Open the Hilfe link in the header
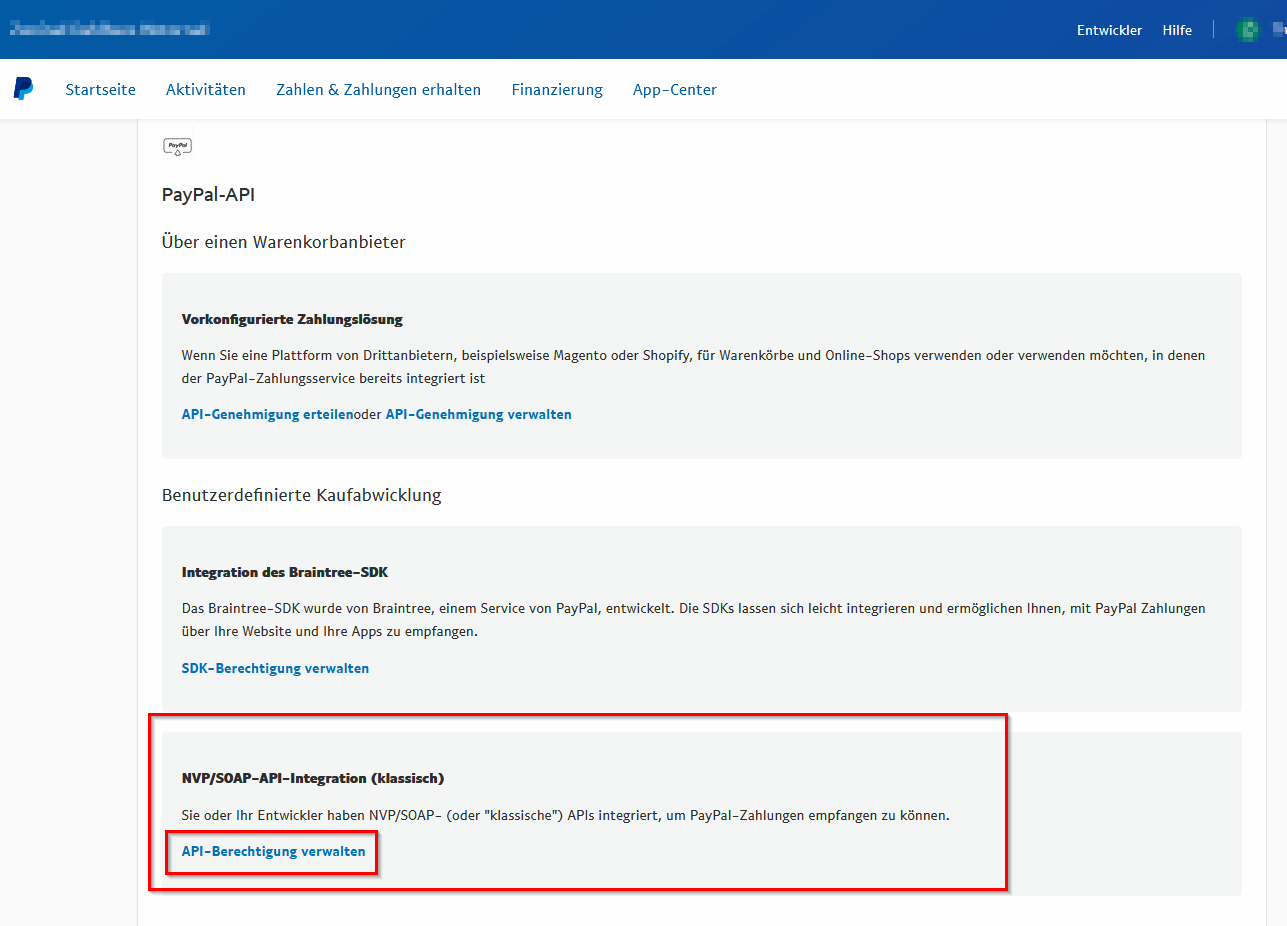Image resolution: width=1287 pixels, height=926 pixels. (x=1177, y=30)
